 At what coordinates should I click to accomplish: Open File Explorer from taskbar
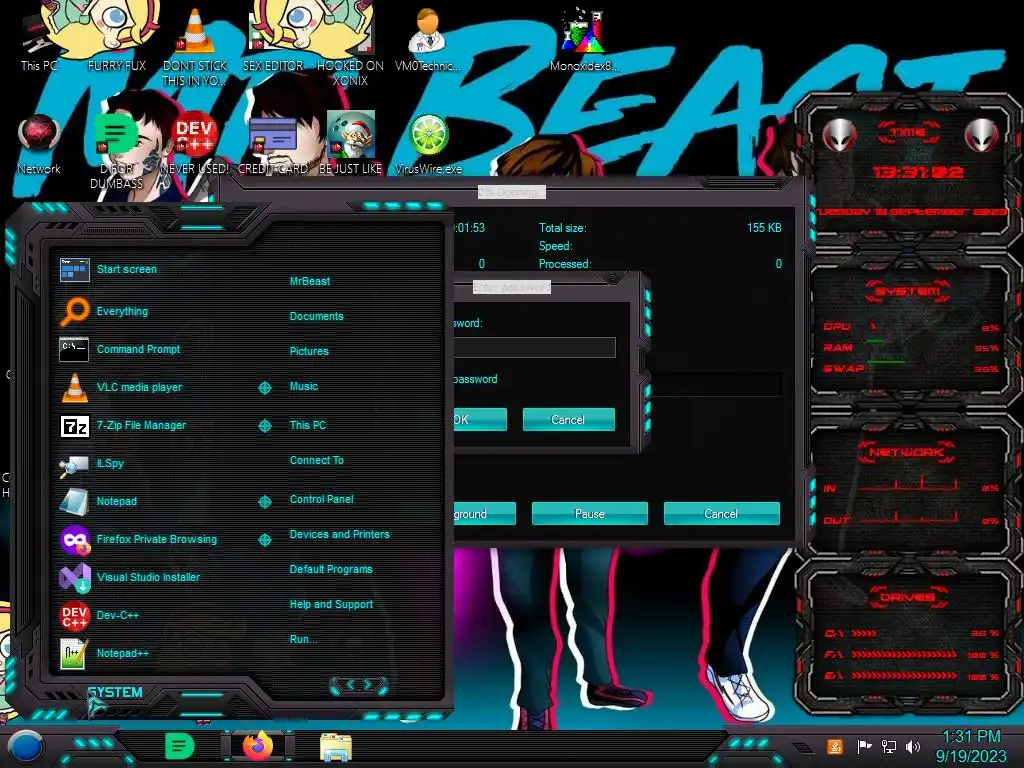[x=336, y=747]
